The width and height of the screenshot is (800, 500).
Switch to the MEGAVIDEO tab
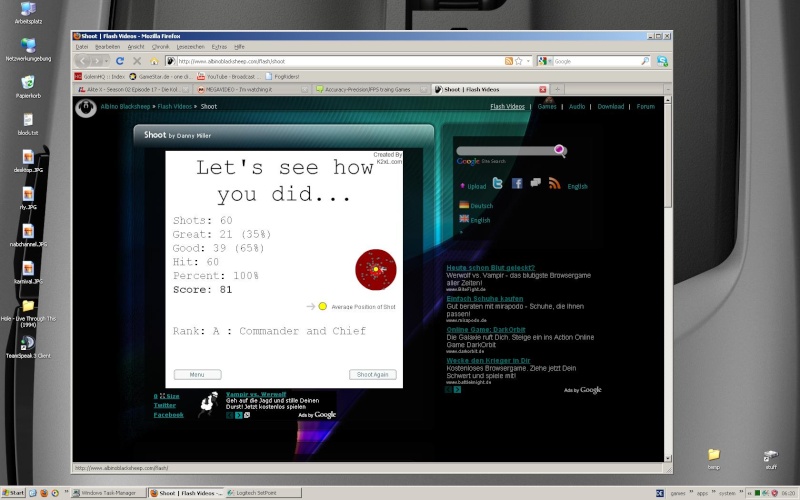[253, 89]
